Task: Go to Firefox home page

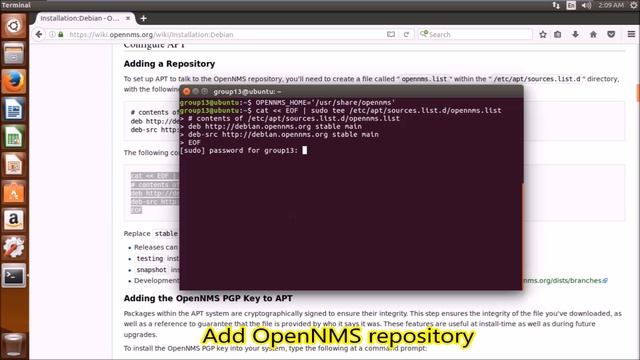Action: coord(593,35)
